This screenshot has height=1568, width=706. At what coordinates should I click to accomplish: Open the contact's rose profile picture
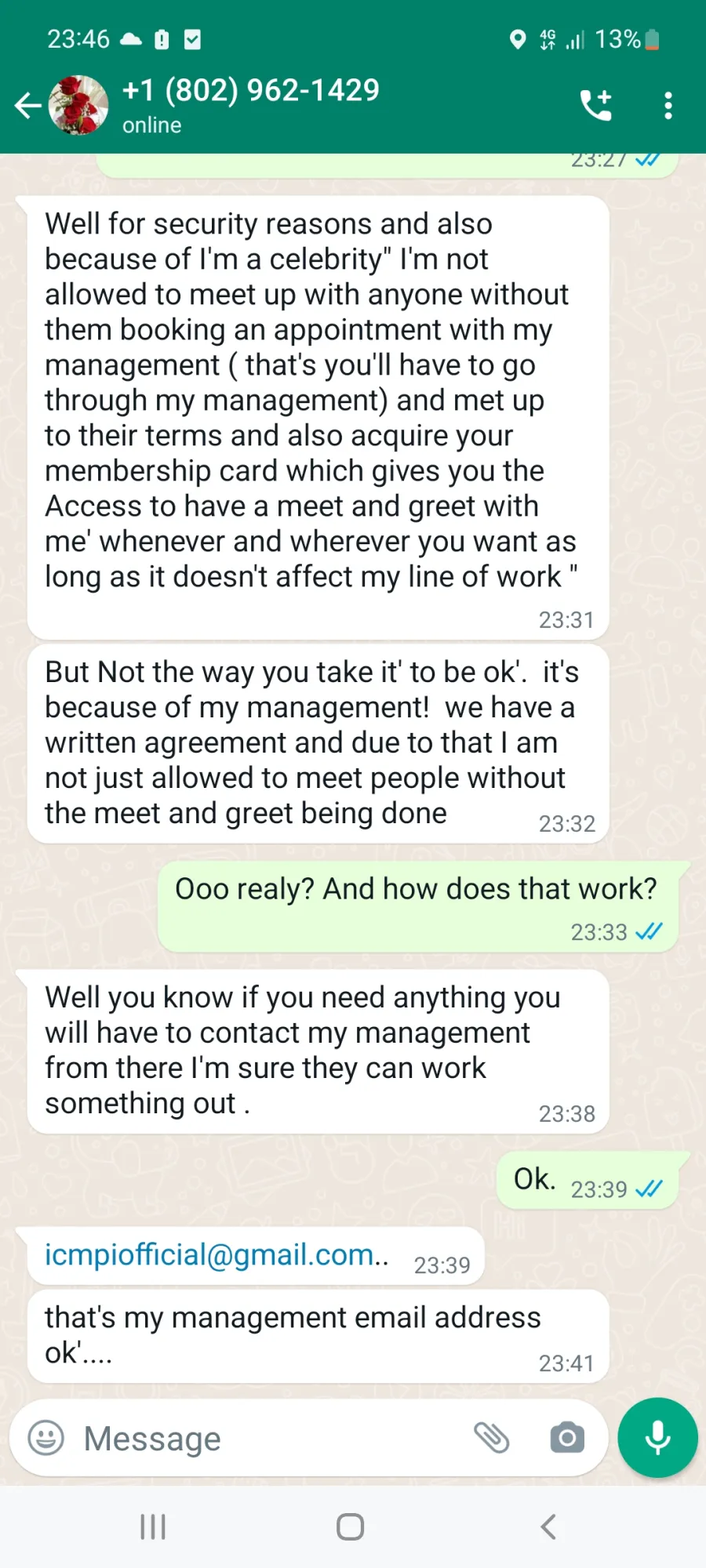pyautogui.click(x=78, y=105)
